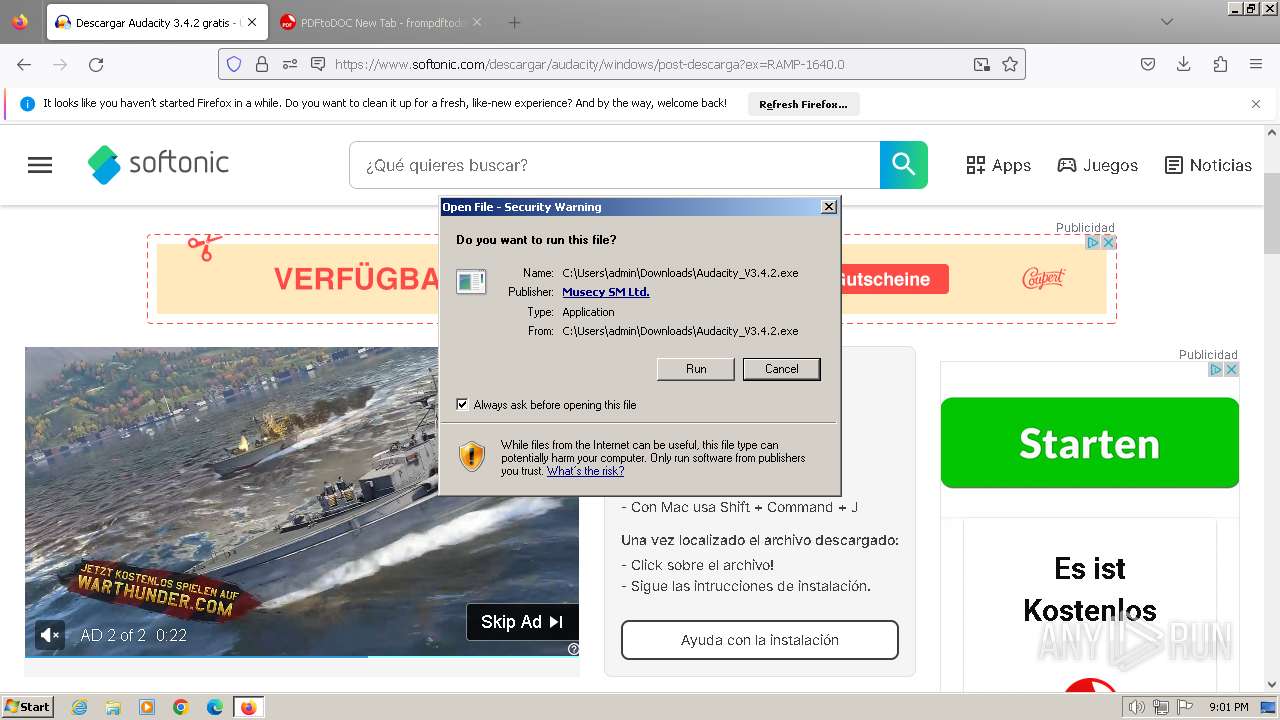
Task: Open the Windows Start menu
Action: click(28, 707)
